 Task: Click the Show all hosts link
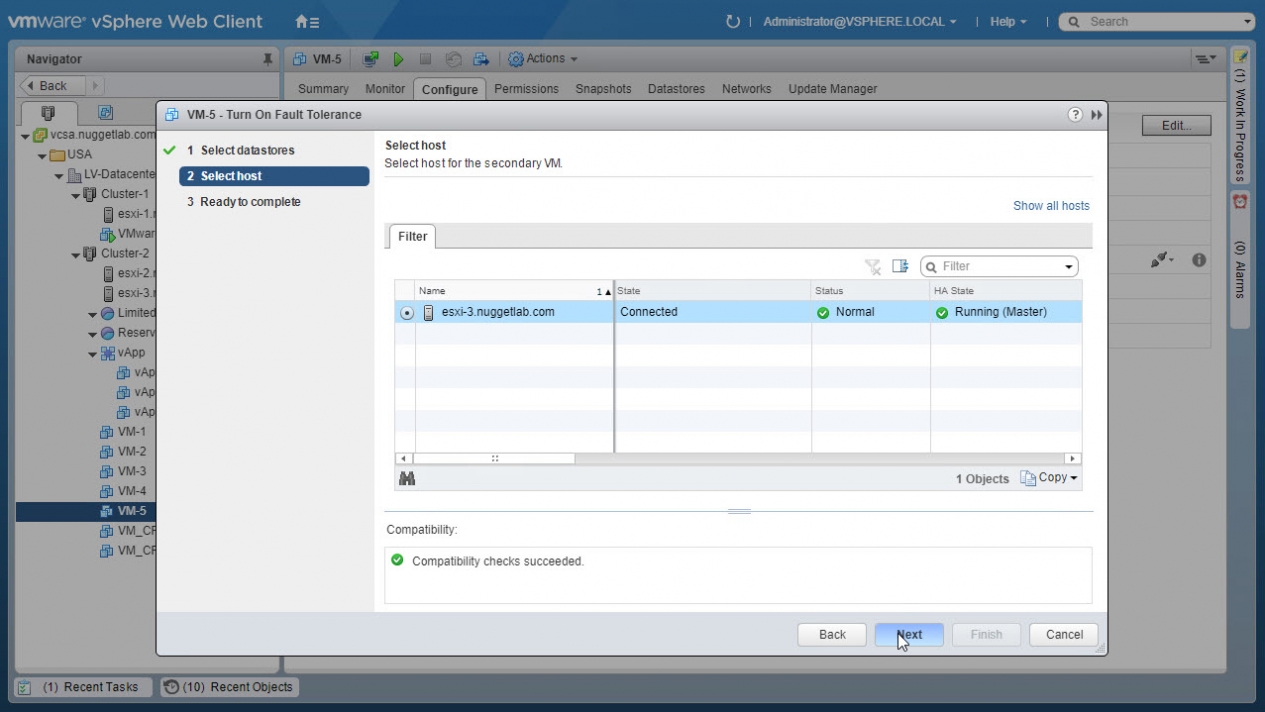tap(1050, 206)
